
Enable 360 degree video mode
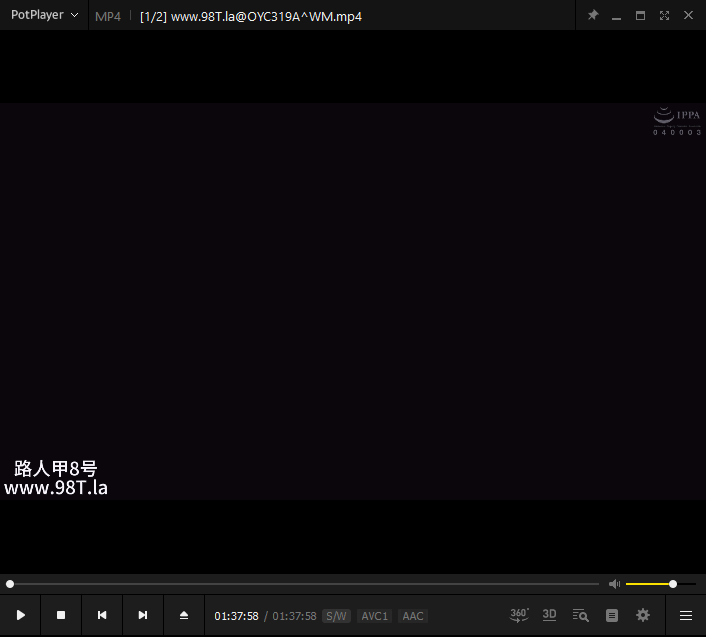(519, 615)
